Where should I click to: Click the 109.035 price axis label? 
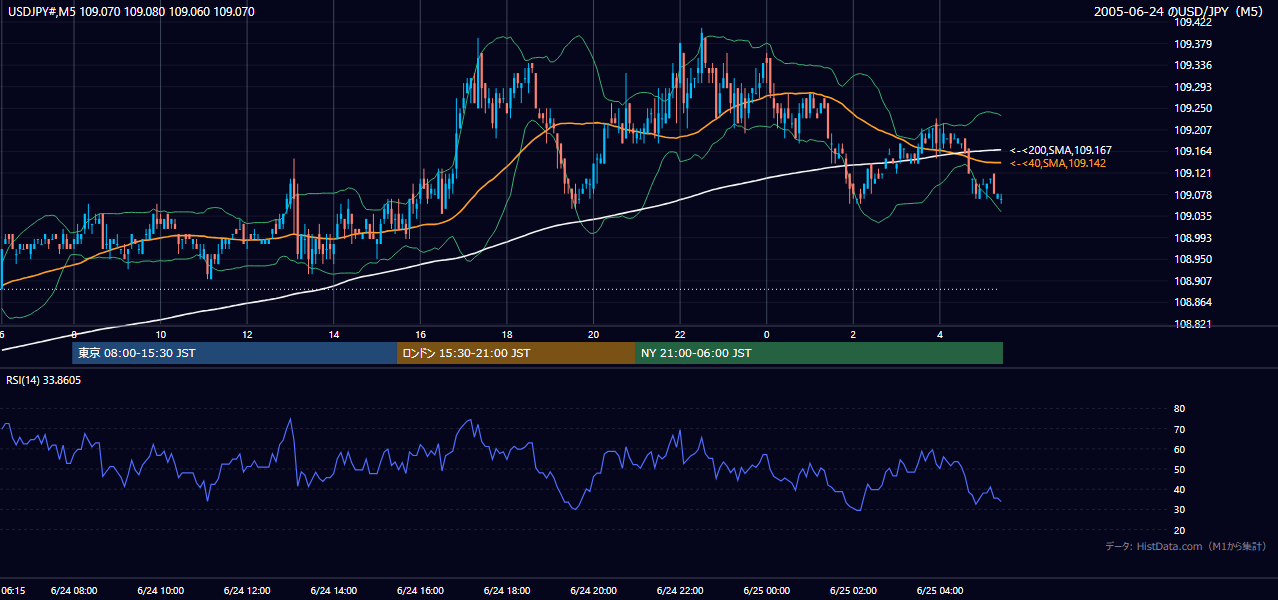(x=1193, y=216)
